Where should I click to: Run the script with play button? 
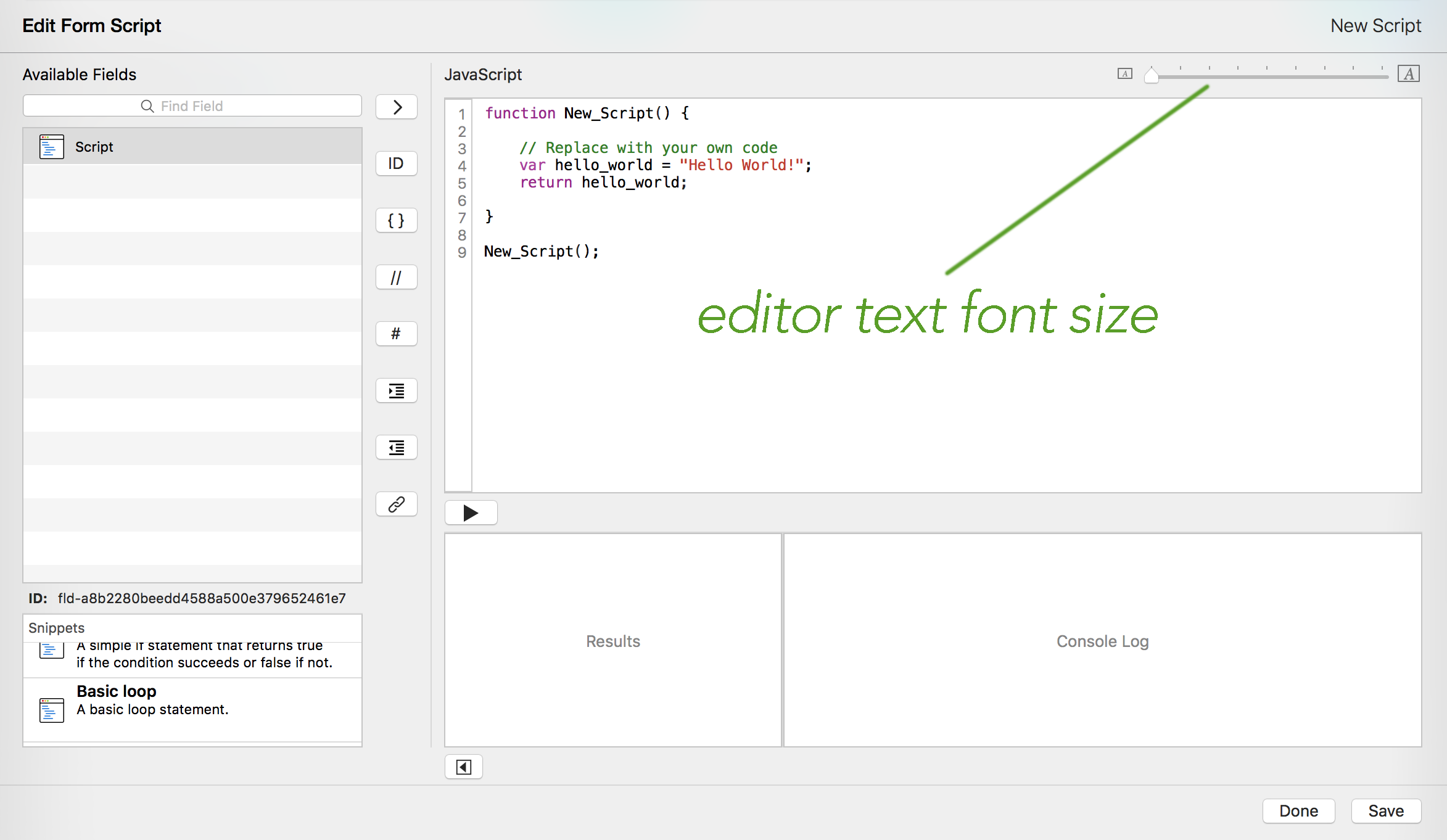point(471,513)
